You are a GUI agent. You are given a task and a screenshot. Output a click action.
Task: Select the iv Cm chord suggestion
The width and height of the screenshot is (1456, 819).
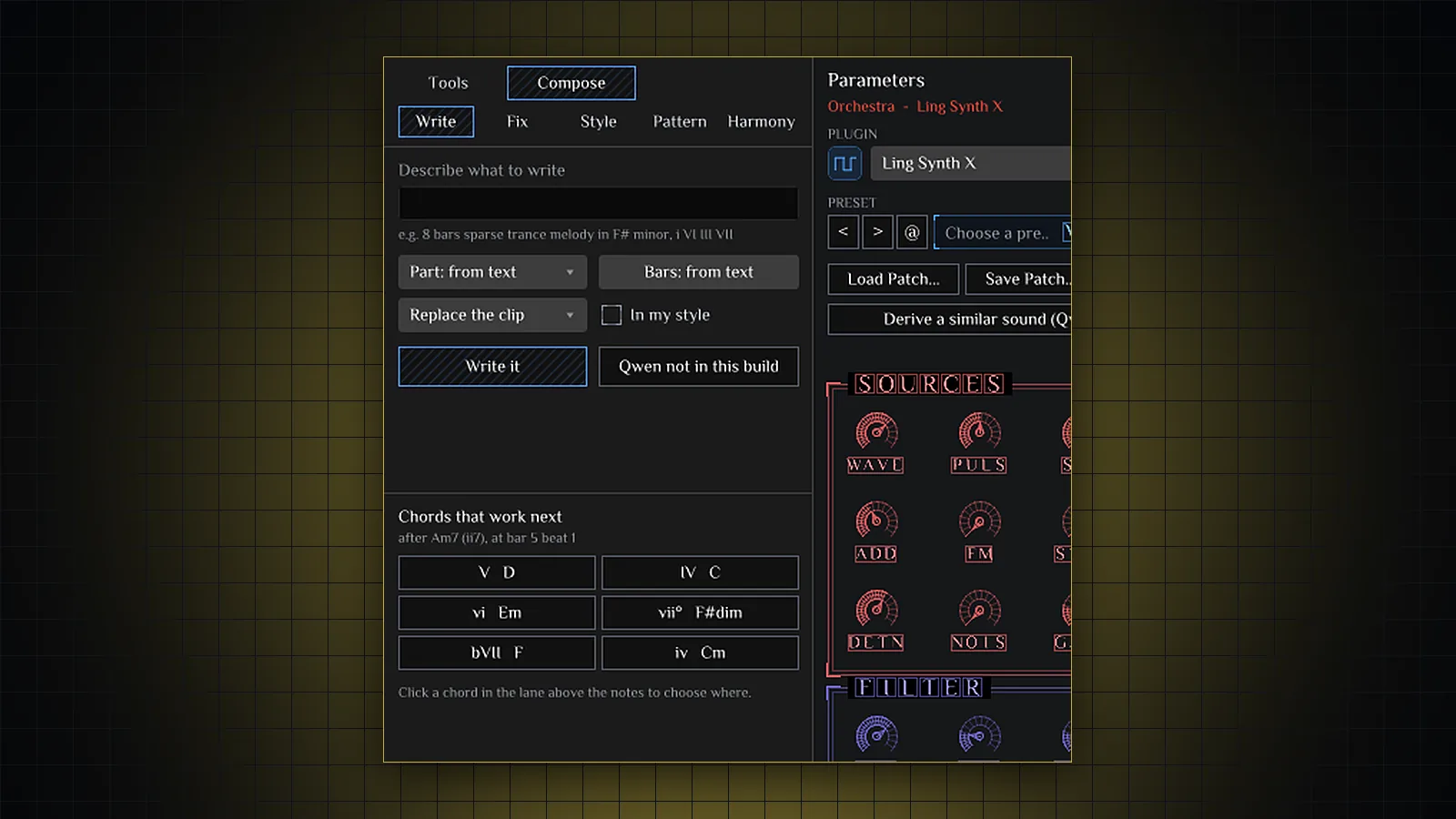[x=700, y=652]
